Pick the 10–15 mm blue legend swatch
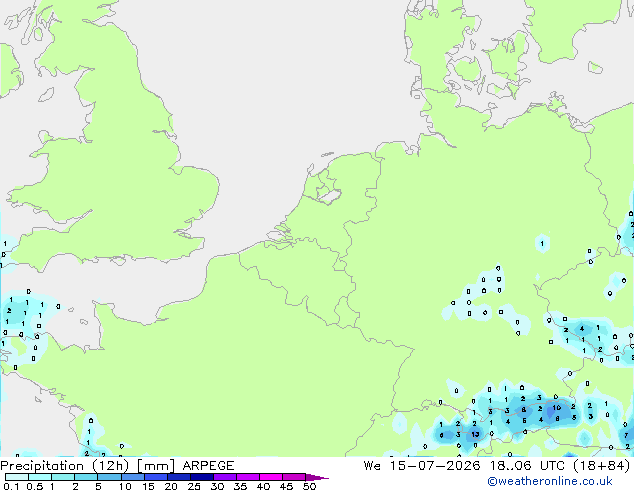 132,477
